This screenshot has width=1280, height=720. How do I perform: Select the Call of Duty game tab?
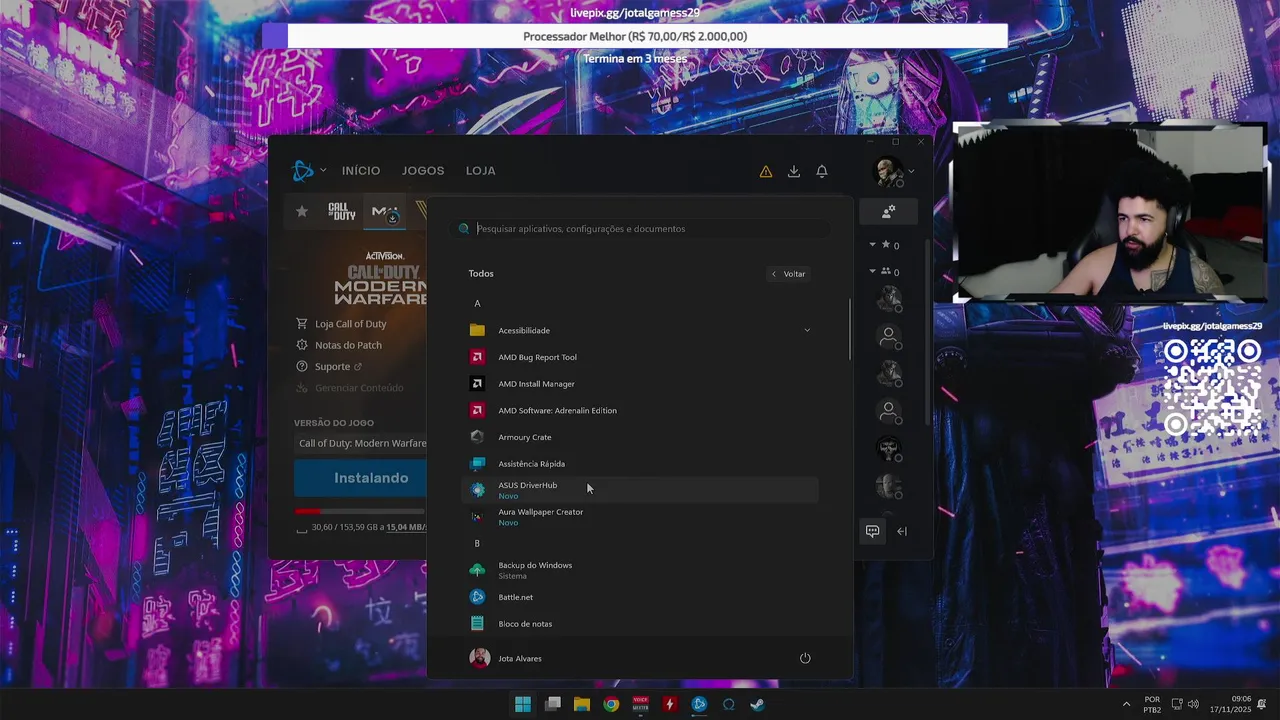[x=342, y=211]
